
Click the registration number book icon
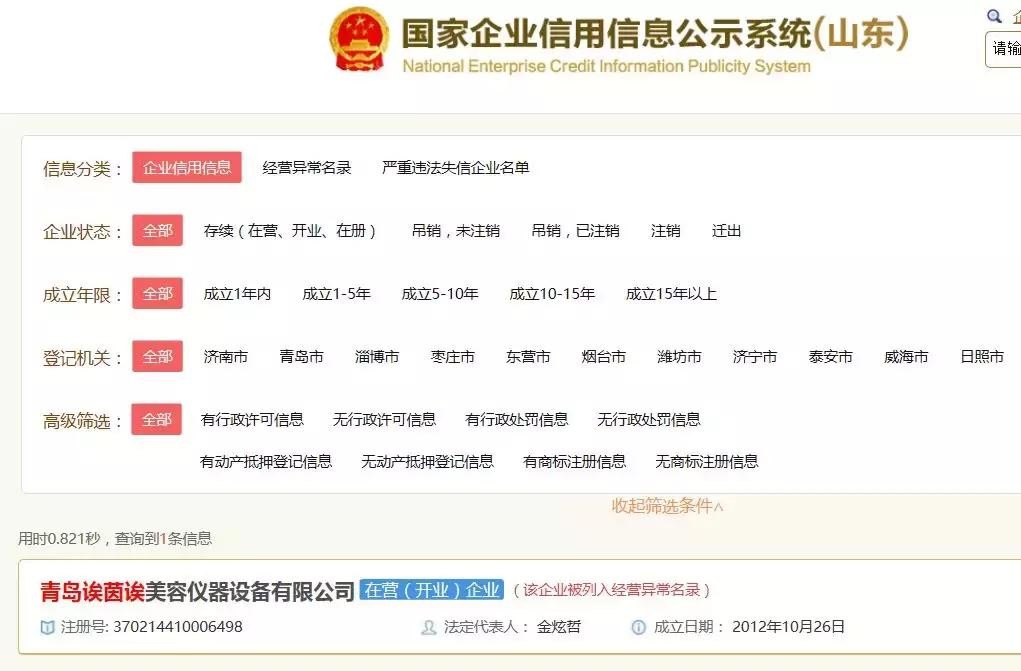(x=47, y=627)
